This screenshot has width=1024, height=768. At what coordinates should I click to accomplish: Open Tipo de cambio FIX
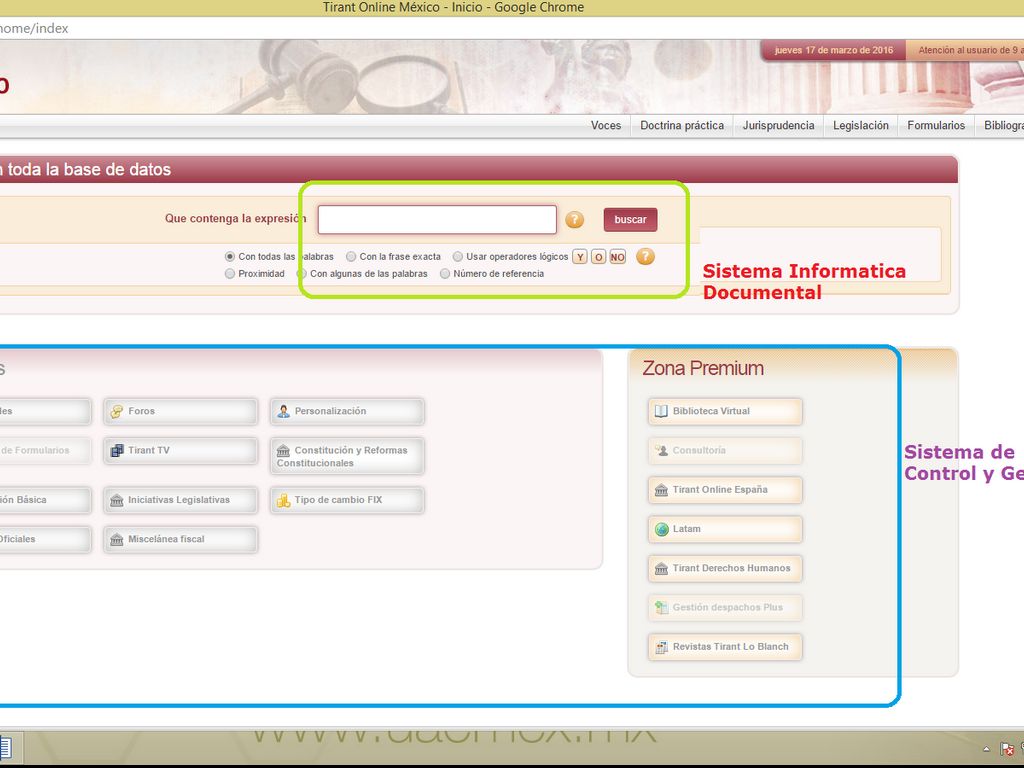coord(347,500)
